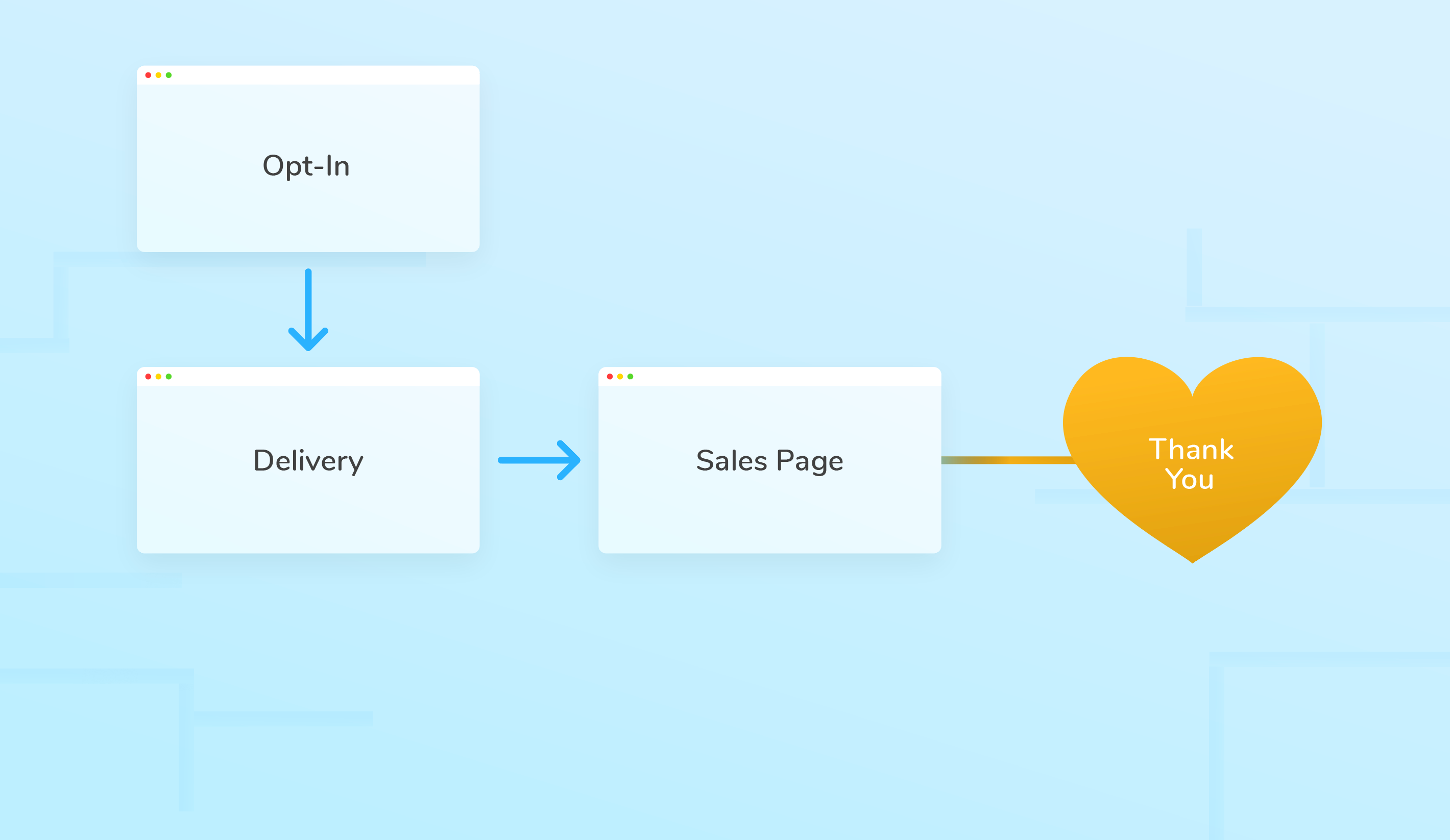Open the Delivery page label
Image resolution: width=1450 pixels, height=840 pixels.
[308, 460]
